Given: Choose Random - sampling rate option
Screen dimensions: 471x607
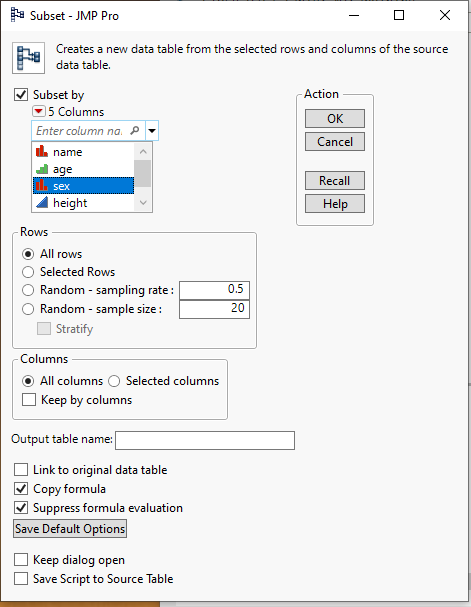Looking at the screenshot, I should click(28, 290).
